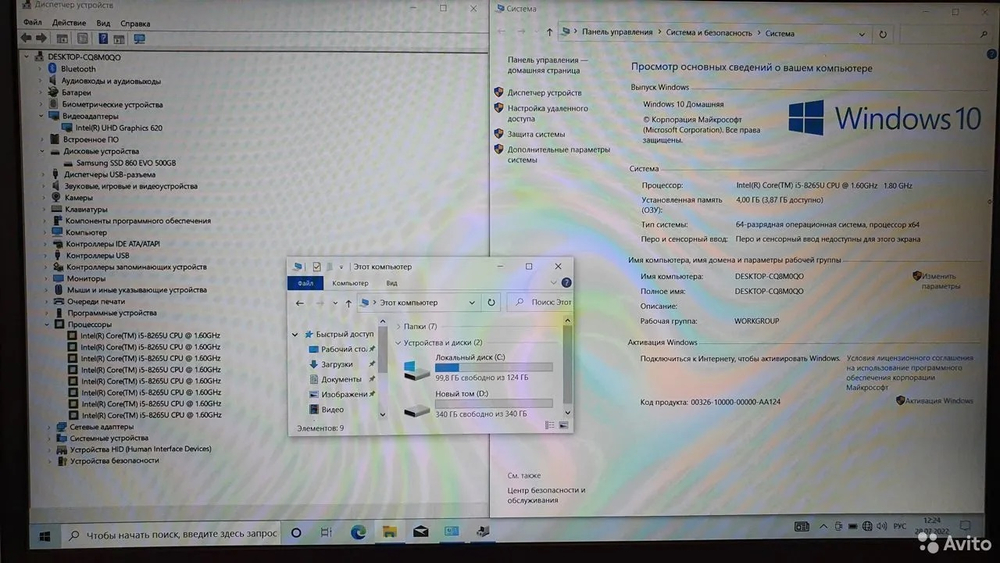Select Загрузки in Explorer sidebar
This screenshot has width=1000, height=563.
(x=337, y=364)
